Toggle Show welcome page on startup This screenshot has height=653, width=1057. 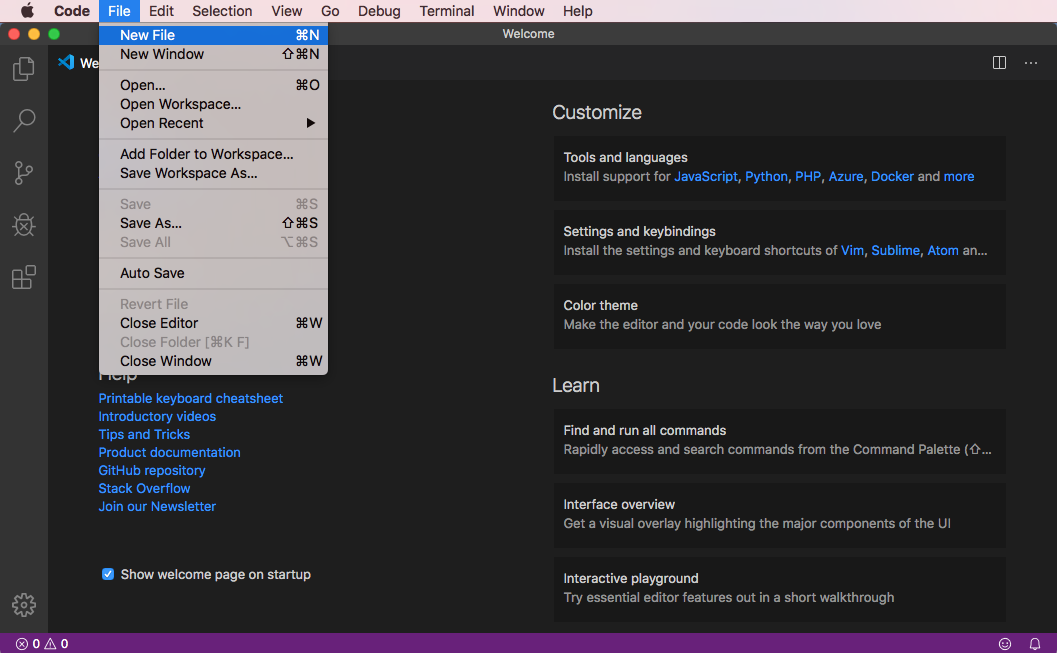(x=108, y=574)
